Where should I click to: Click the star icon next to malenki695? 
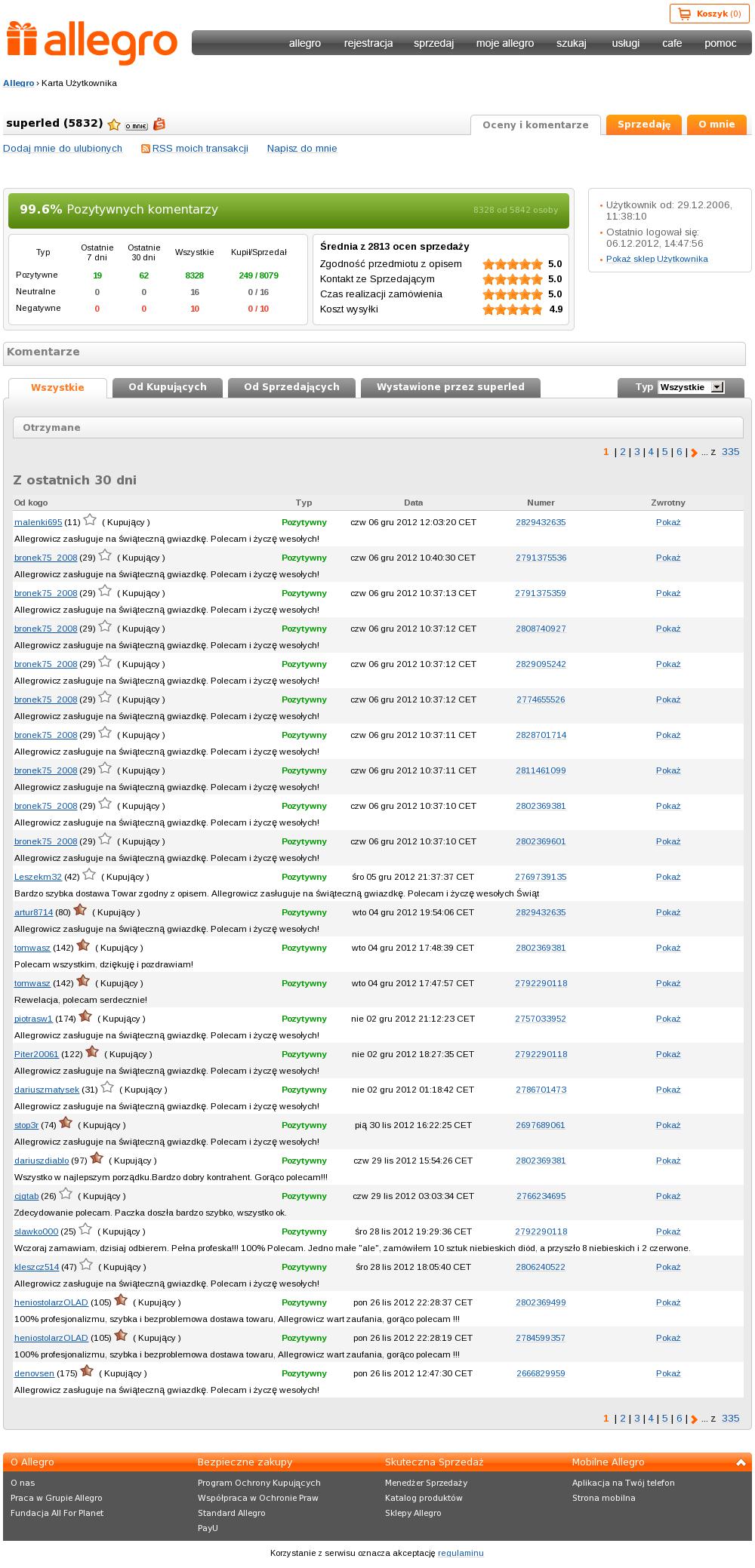(90, 519)
